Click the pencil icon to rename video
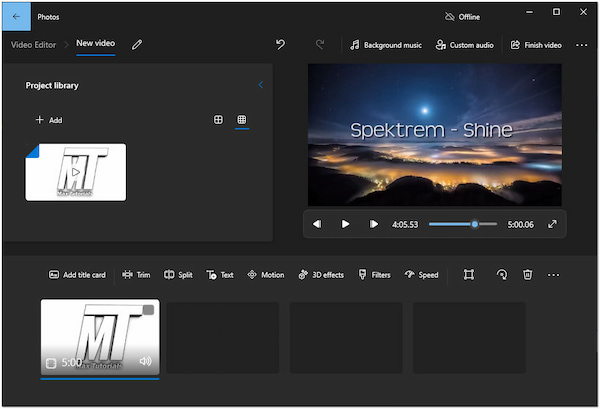This screenshot has height=409, width=600. tap(137, 45)
